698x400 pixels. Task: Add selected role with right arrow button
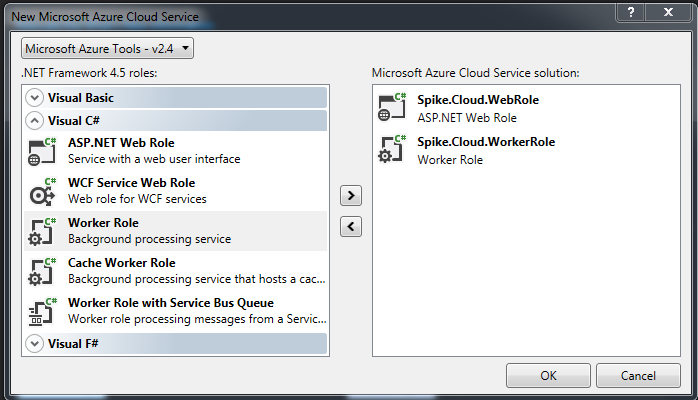tap(351, 195)
